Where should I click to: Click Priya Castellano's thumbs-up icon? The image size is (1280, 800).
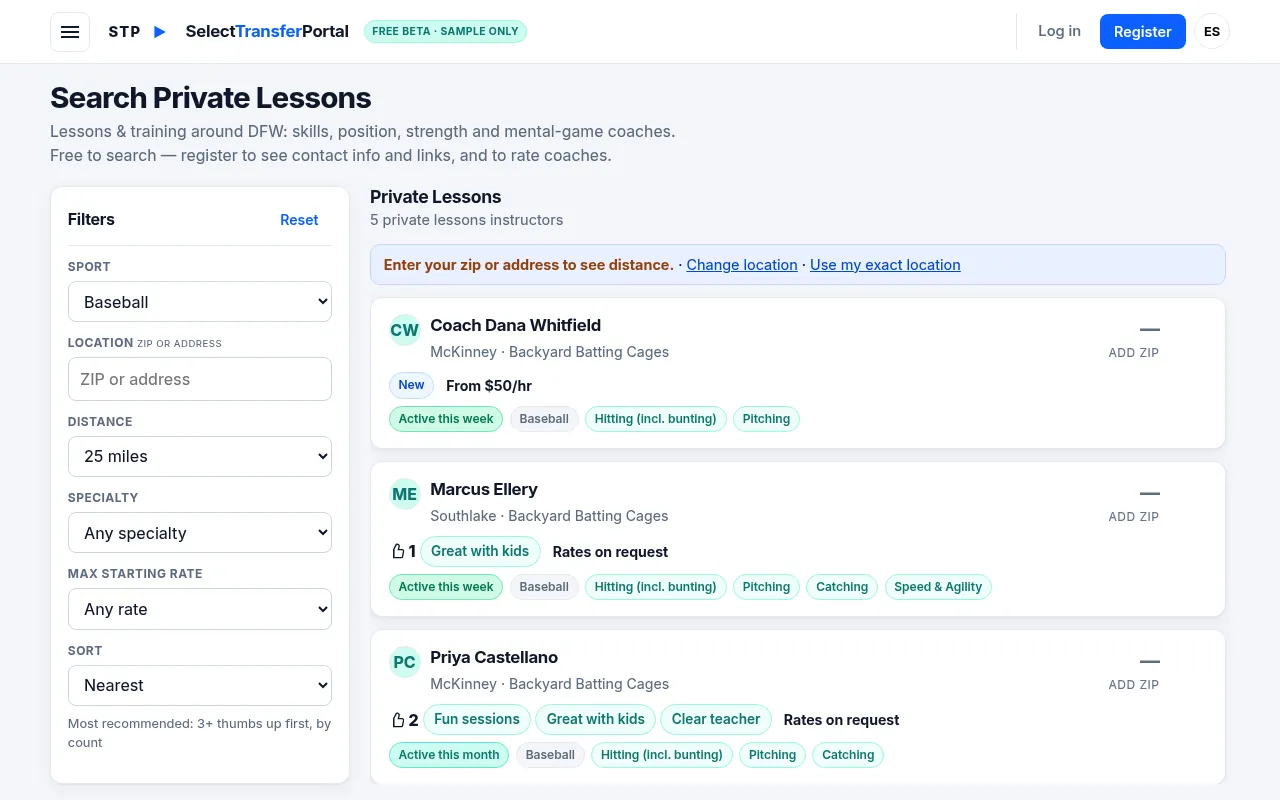397,720
